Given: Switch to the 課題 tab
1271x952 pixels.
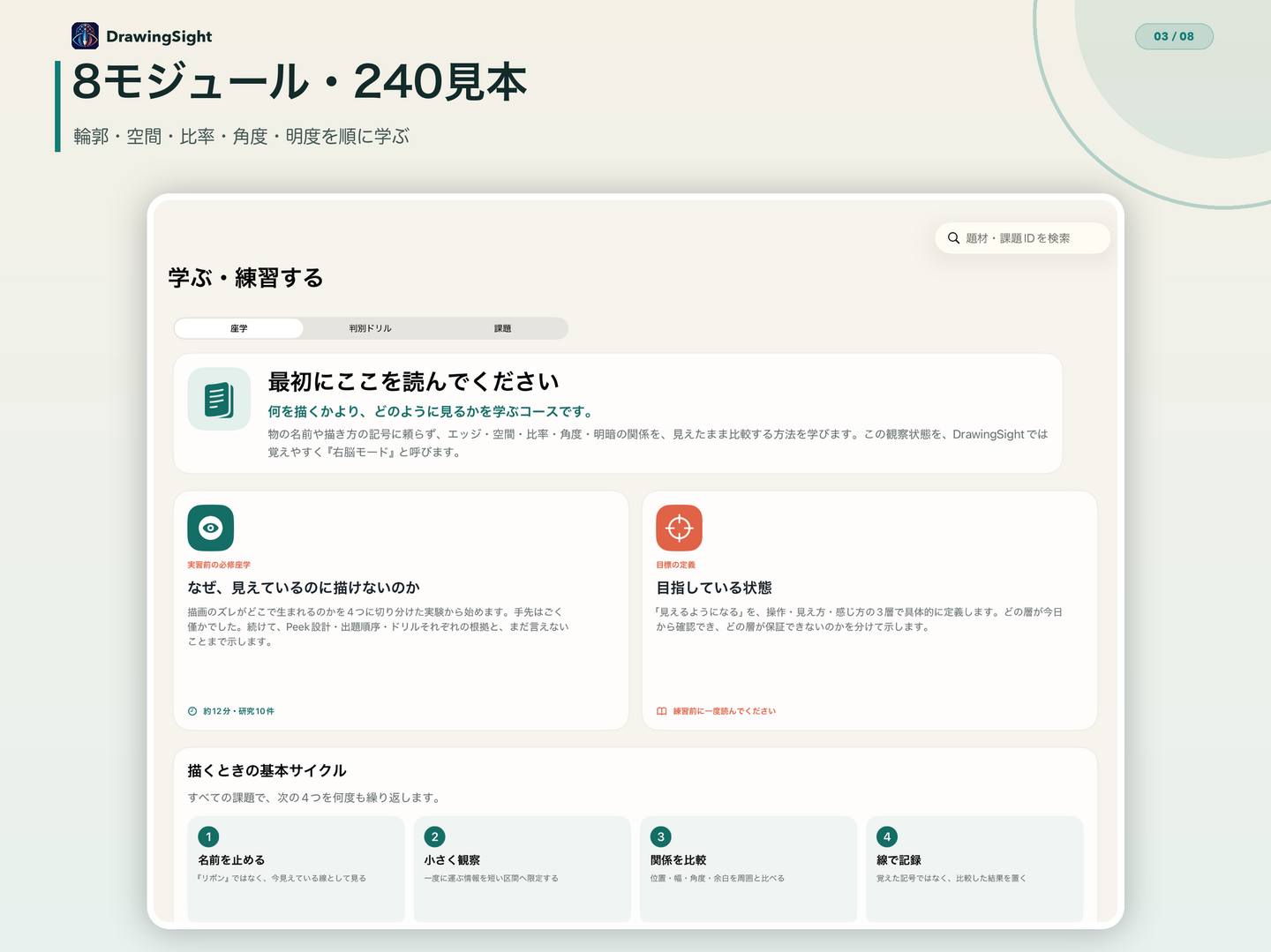Looking at the screenshot, I should click(x=502, y=328).
